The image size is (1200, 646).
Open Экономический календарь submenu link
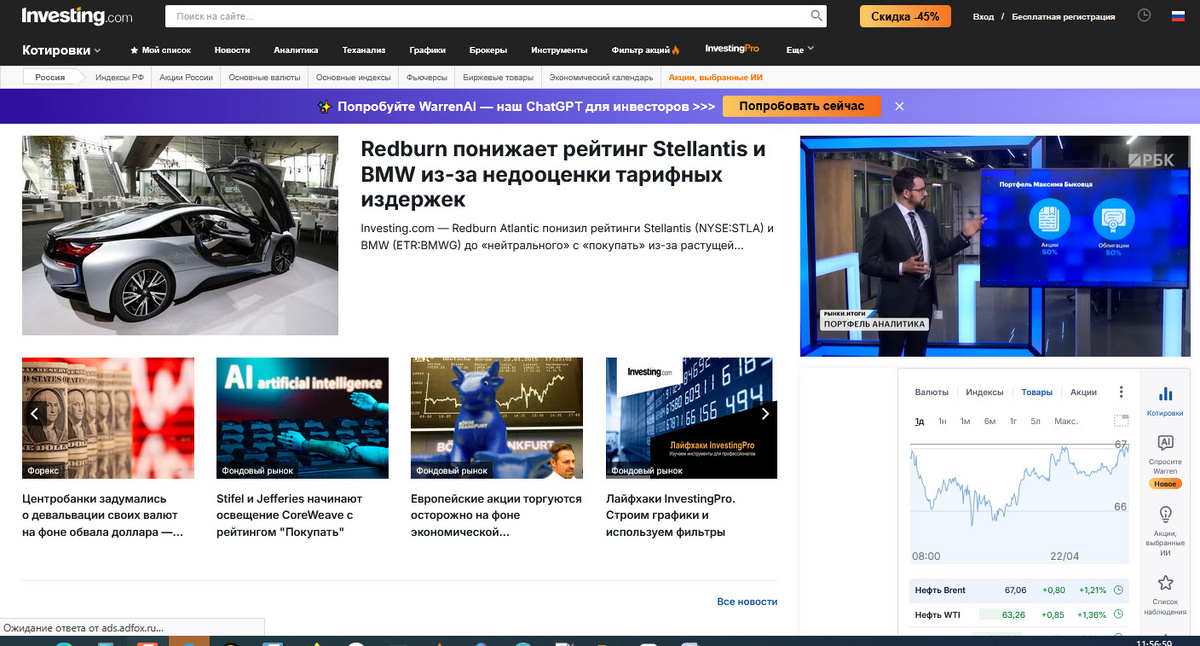[602, 77]
